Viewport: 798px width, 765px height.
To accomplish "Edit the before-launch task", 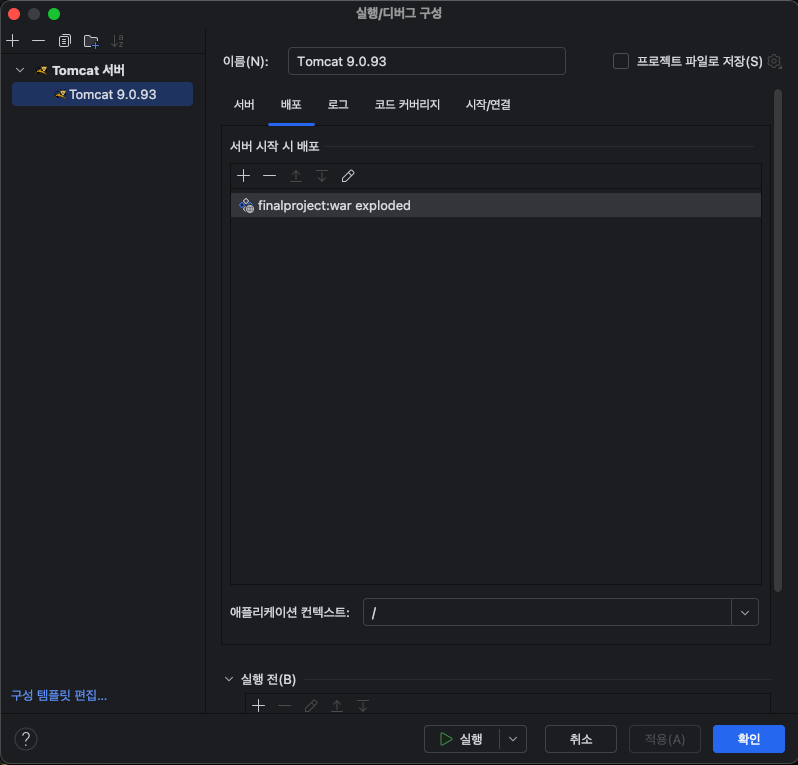I will [x=311, y=705].
